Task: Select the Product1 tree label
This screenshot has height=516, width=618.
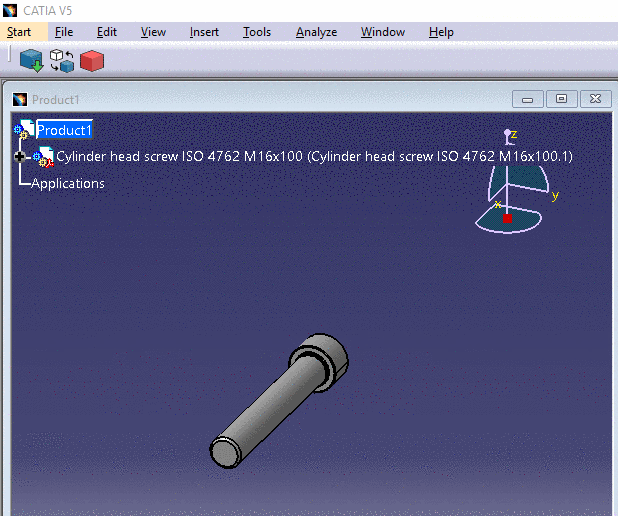Action: (64, 130)
